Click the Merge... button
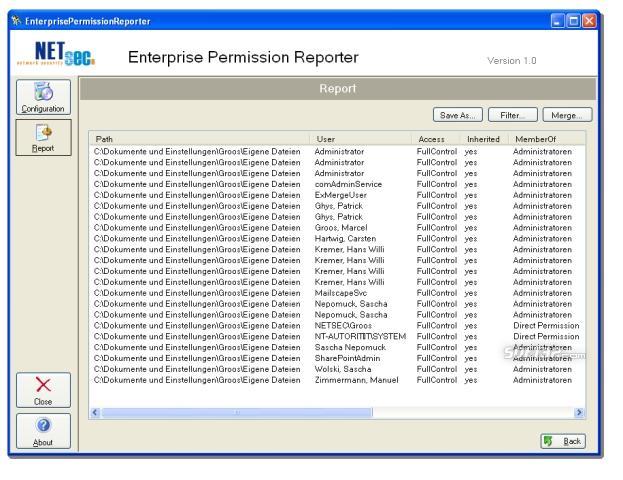Viewport: 623px width, 480px height. pos(567,115)
